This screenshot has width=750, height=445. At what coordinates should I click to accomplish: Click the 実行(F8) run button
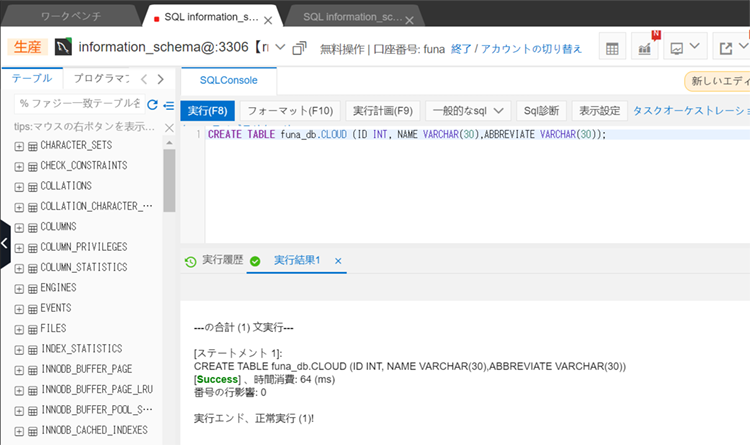208,111
